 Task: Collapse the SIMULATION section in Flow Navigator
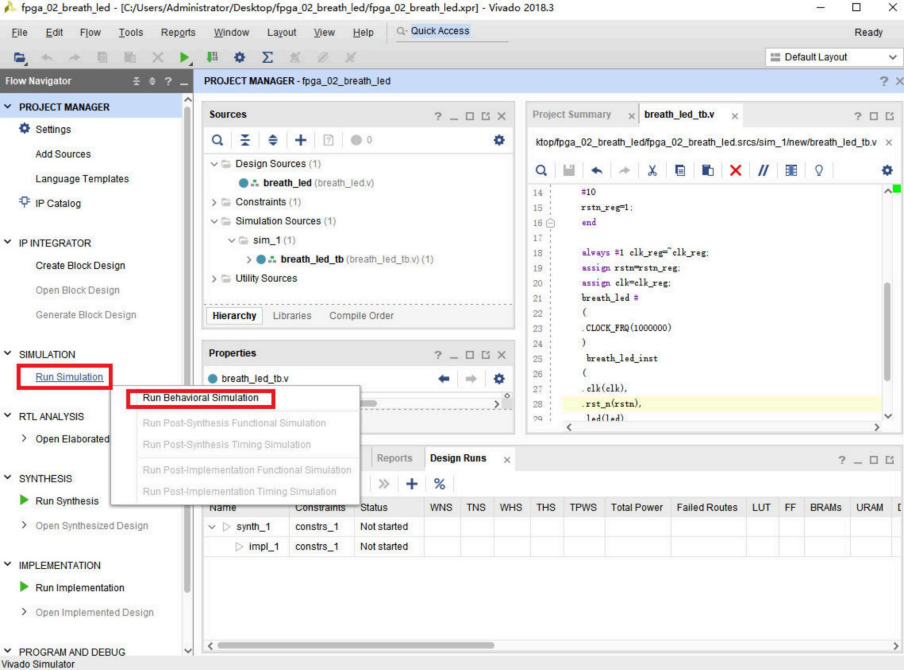click(9, 355)
